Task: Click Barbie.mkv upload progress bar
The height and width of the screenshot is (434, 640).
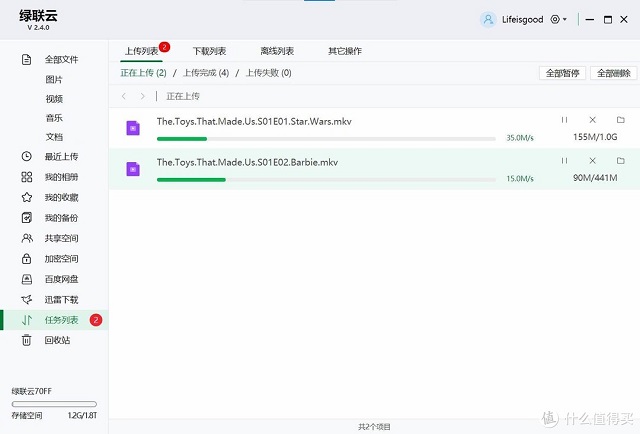Action: (326, 180)
